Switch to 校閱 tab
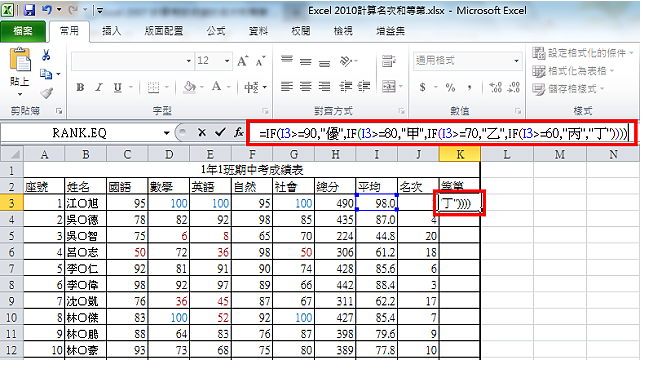The height and width of the screenshot is (372, 651). pyautogui.click(x=301, y=31)
